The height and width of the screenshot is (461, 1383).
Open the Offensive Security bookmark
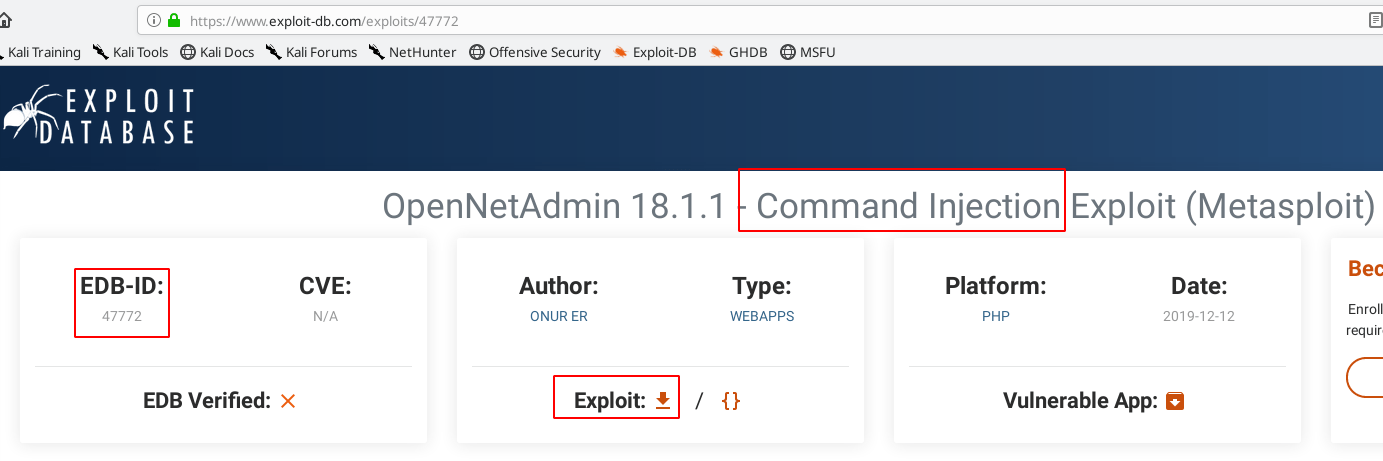(x=535, y=52)
